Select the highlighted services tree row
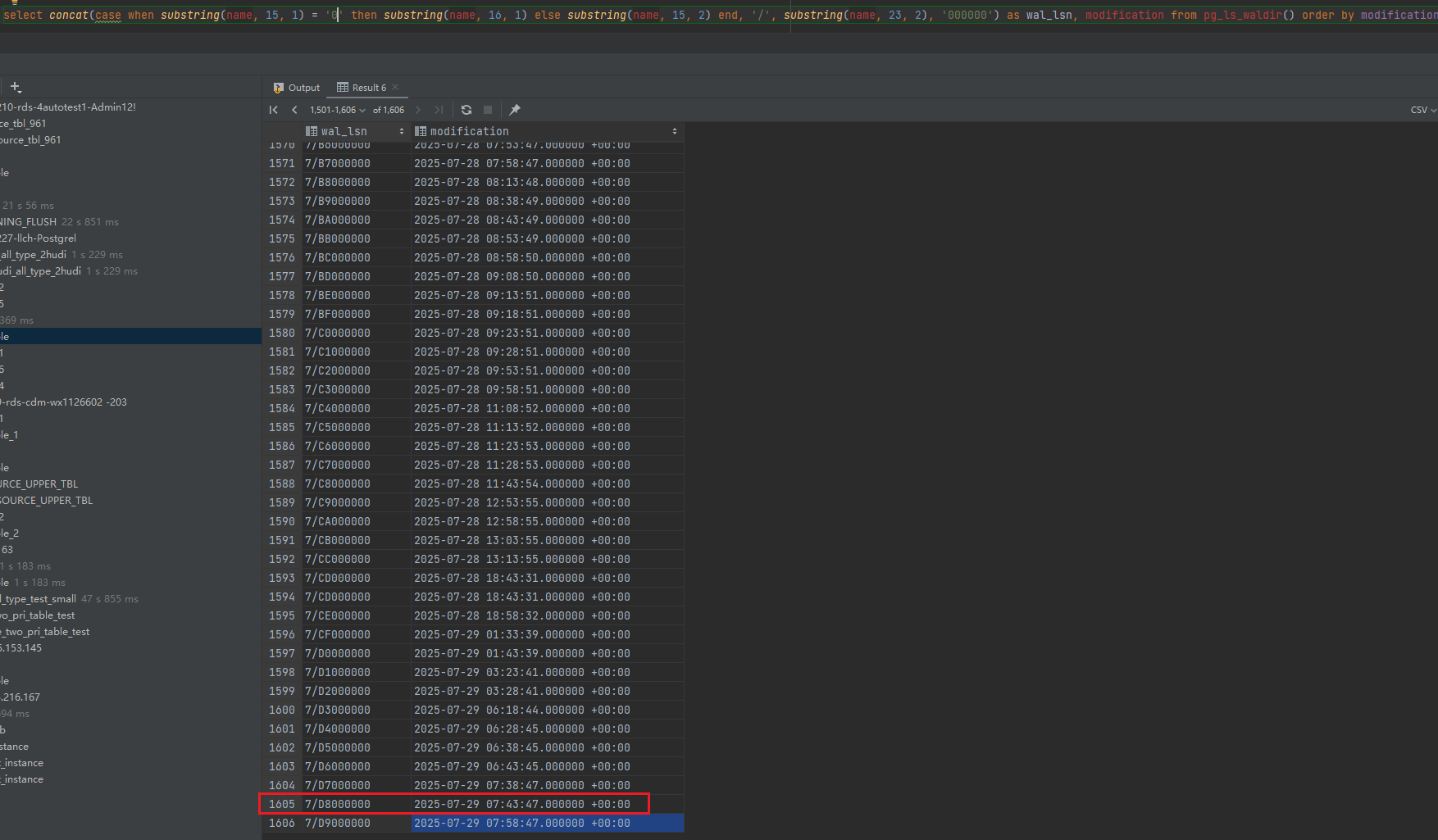This screenshot has height=840, width=1438. coord(130,337)
